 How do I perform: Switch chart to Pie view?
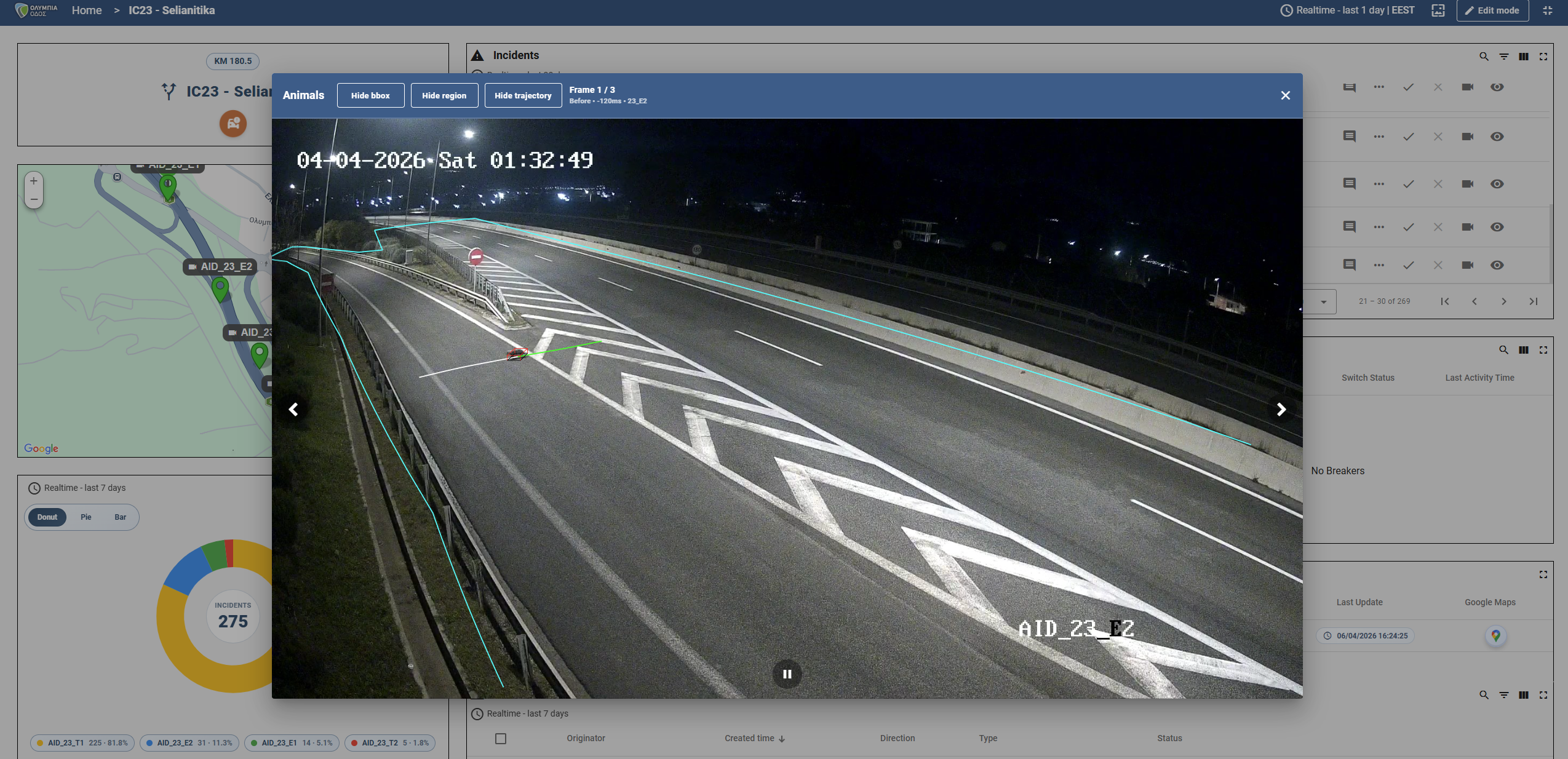point(86,517)
